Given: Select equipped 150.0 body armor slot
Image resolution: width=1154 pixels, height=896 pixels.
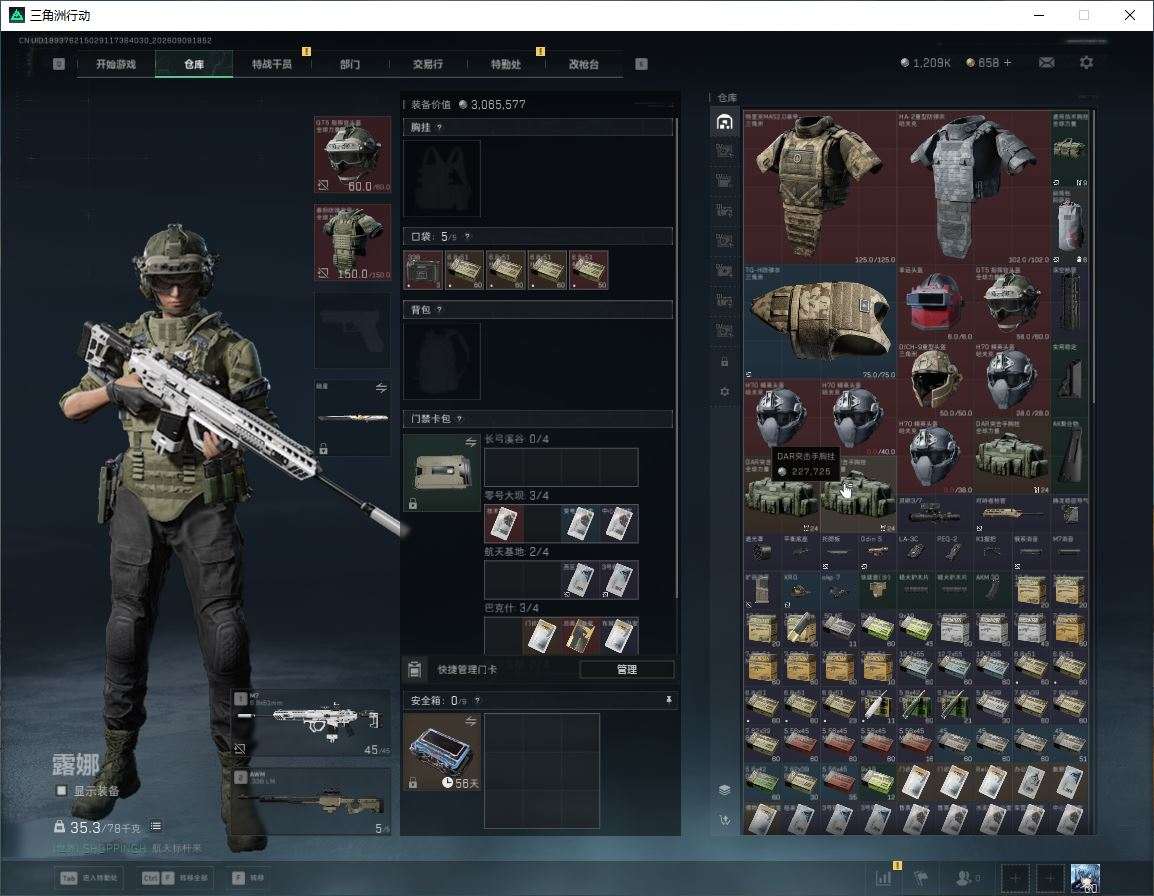Looking at the screenshot, I should coord(353,242).
